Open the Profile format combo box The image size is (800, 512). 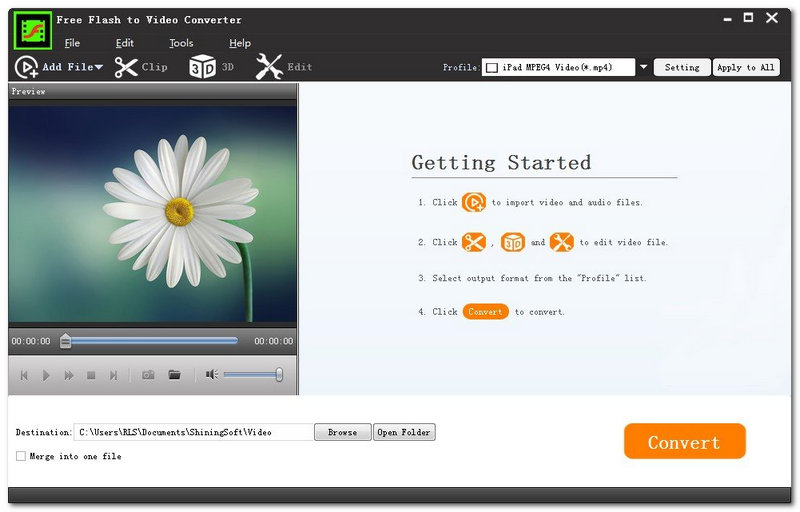click(559, 68)
